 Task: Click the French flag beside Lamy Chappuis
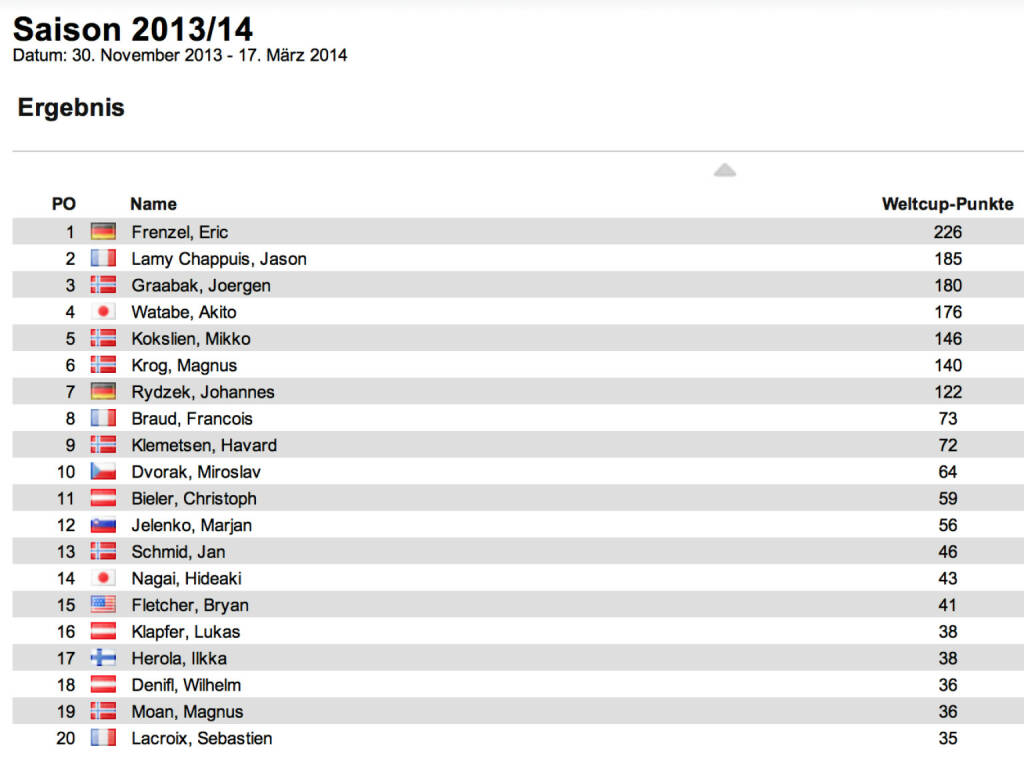click(103, 259)
